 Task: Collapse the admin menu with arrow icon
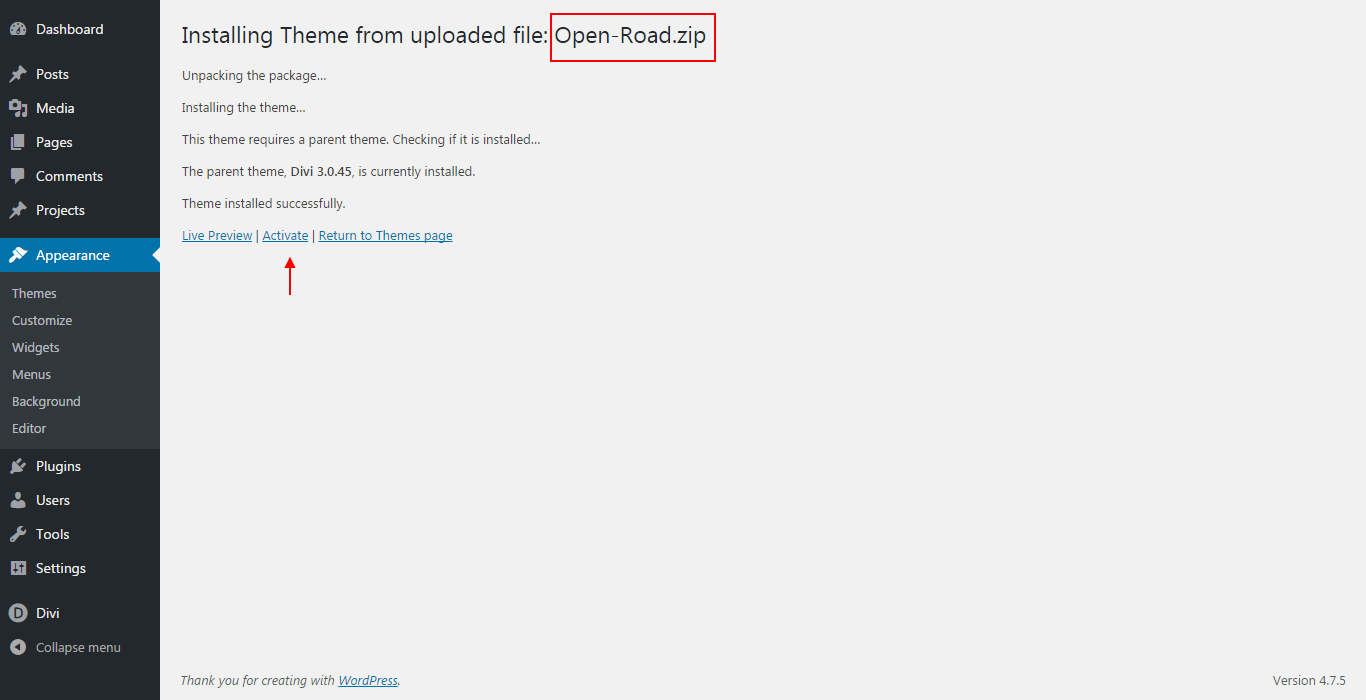pos(18,647)
